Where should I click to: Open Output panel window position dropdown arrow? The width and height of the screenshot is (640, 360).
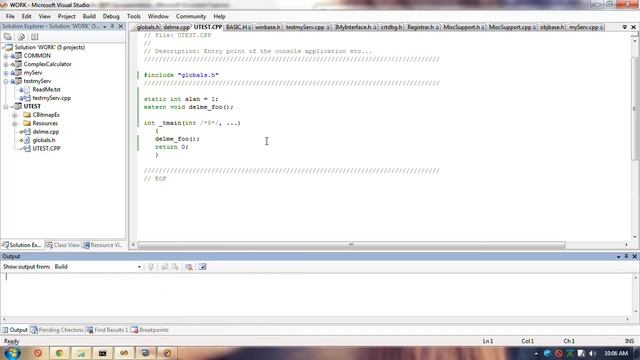pos(618,256)
